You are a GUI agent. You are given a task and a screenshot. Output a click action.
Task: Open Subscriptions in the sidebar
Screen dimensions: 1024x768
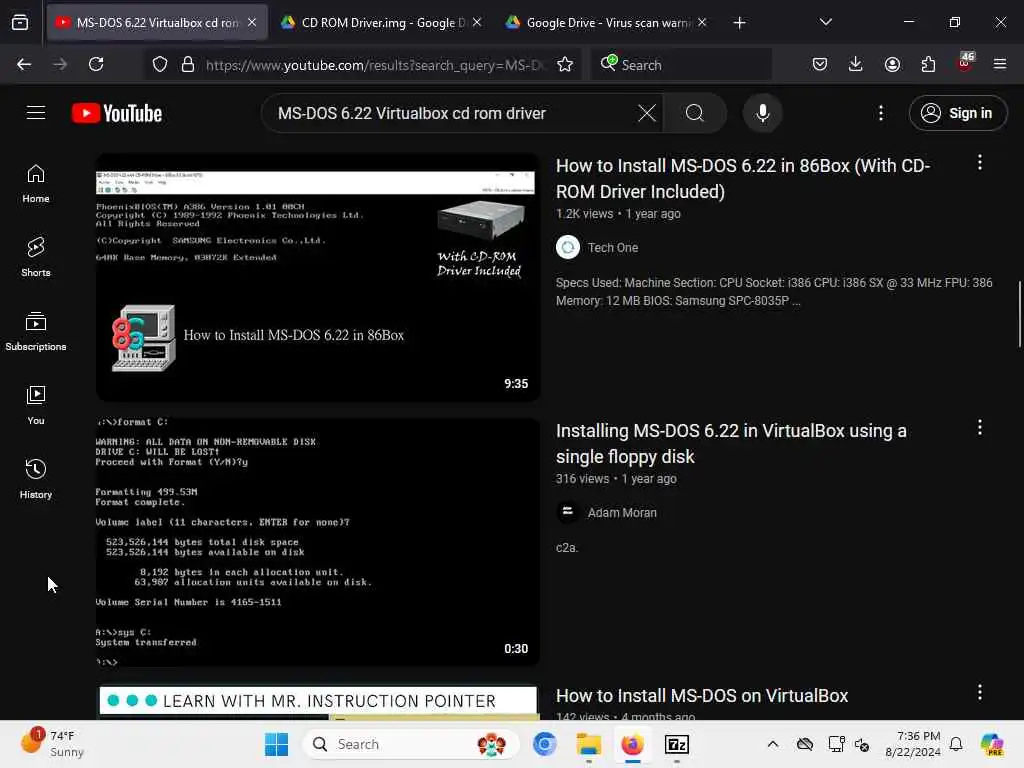(36, 332)
